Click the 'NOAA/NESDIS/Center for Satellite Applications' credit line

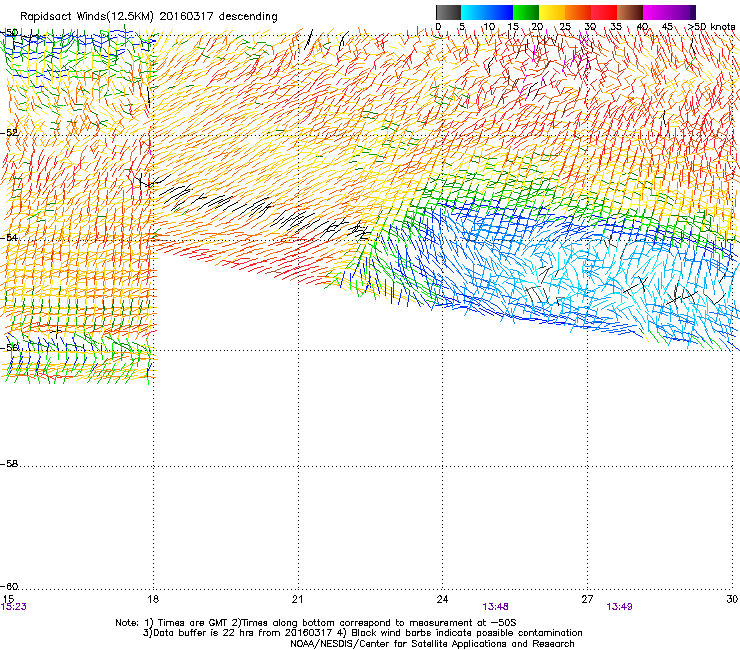(432, 644)
